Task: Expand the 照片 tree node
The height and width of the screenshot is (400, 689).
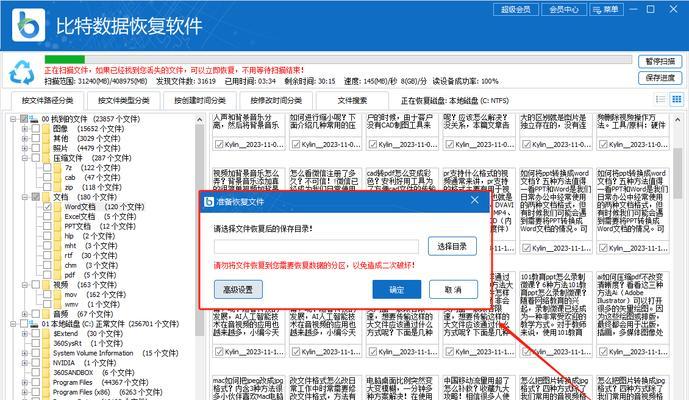Action: point(25,148)
